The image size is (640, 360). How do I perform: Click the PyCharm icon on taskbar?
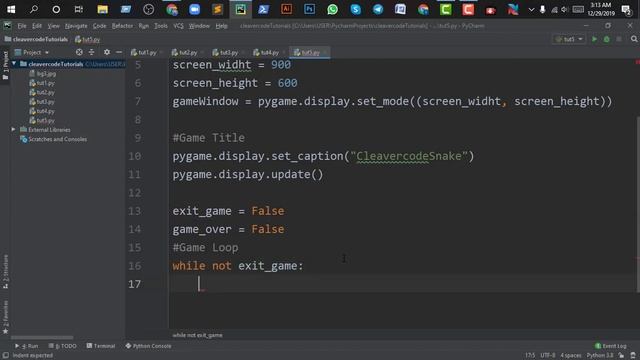(240, 9)
